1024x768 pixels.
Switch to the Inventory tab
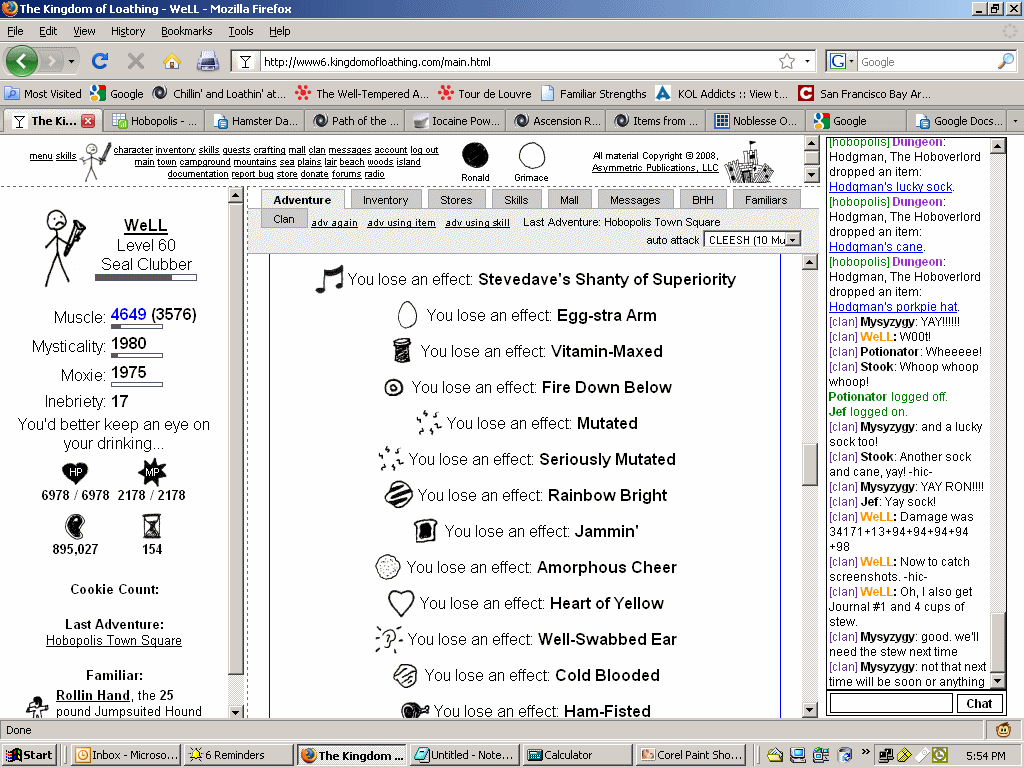pyautogui.click(x=385, y=200)
